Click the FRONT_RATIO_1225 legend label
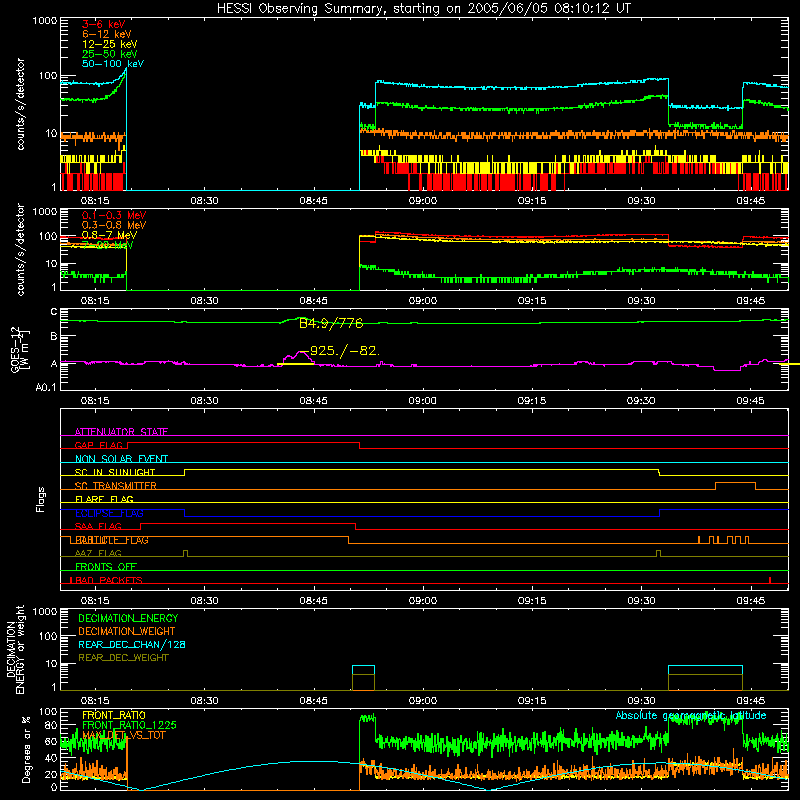The width and height of the screenshot is (800, 800). (129, 725)
